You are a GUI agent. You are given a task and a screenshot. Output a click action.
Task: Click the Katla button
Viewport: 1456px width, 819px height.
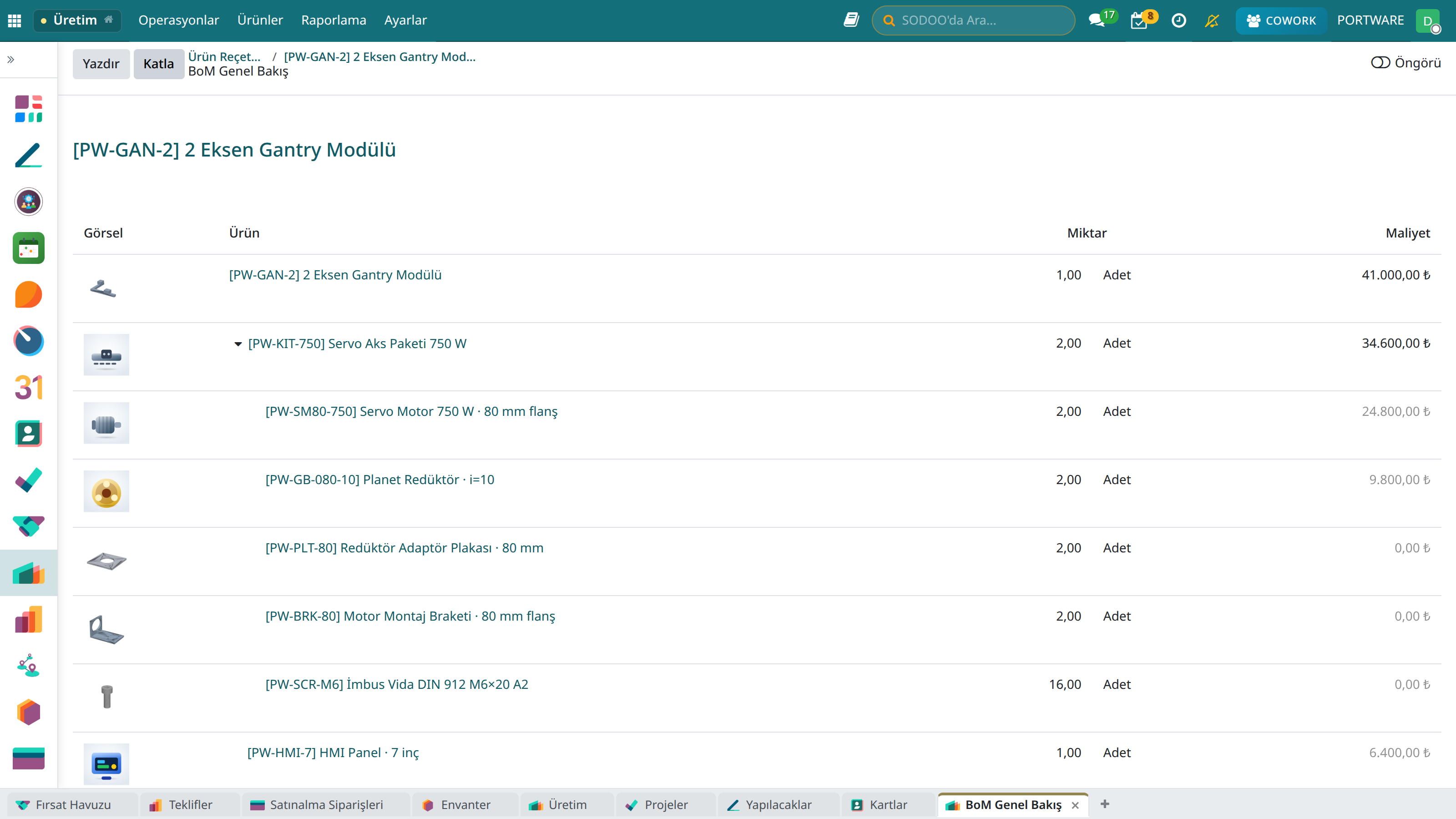pos(158,64)
